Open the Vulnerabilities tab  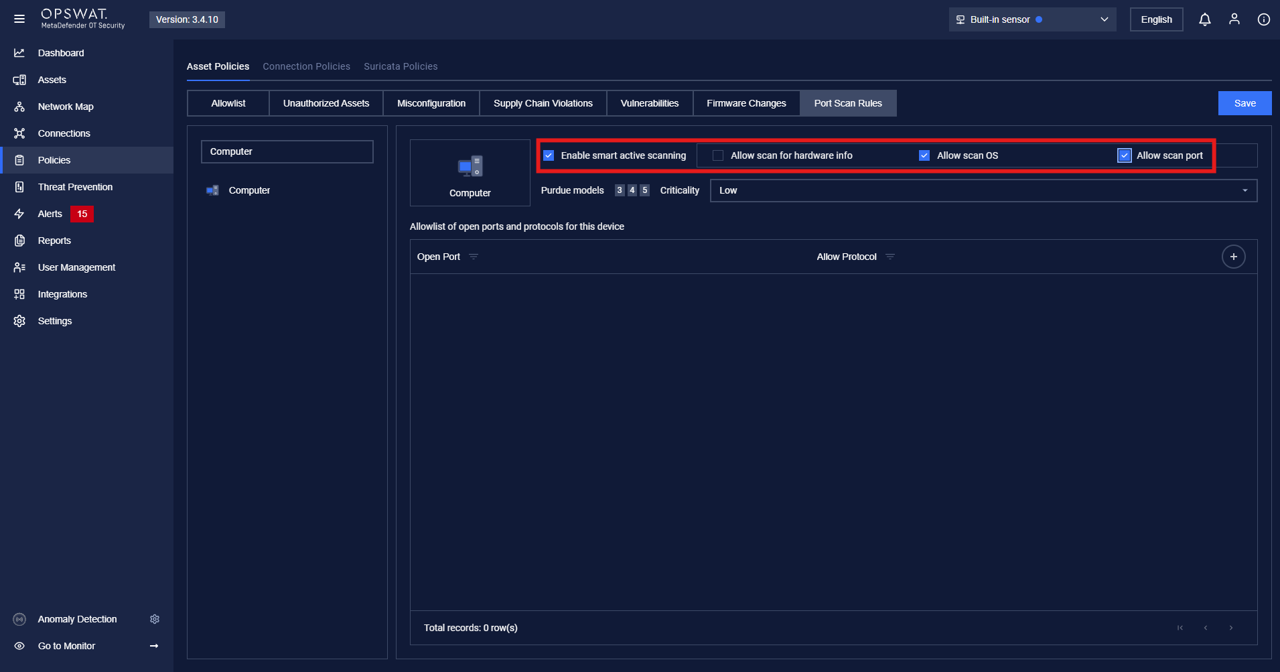click(649, 103)
